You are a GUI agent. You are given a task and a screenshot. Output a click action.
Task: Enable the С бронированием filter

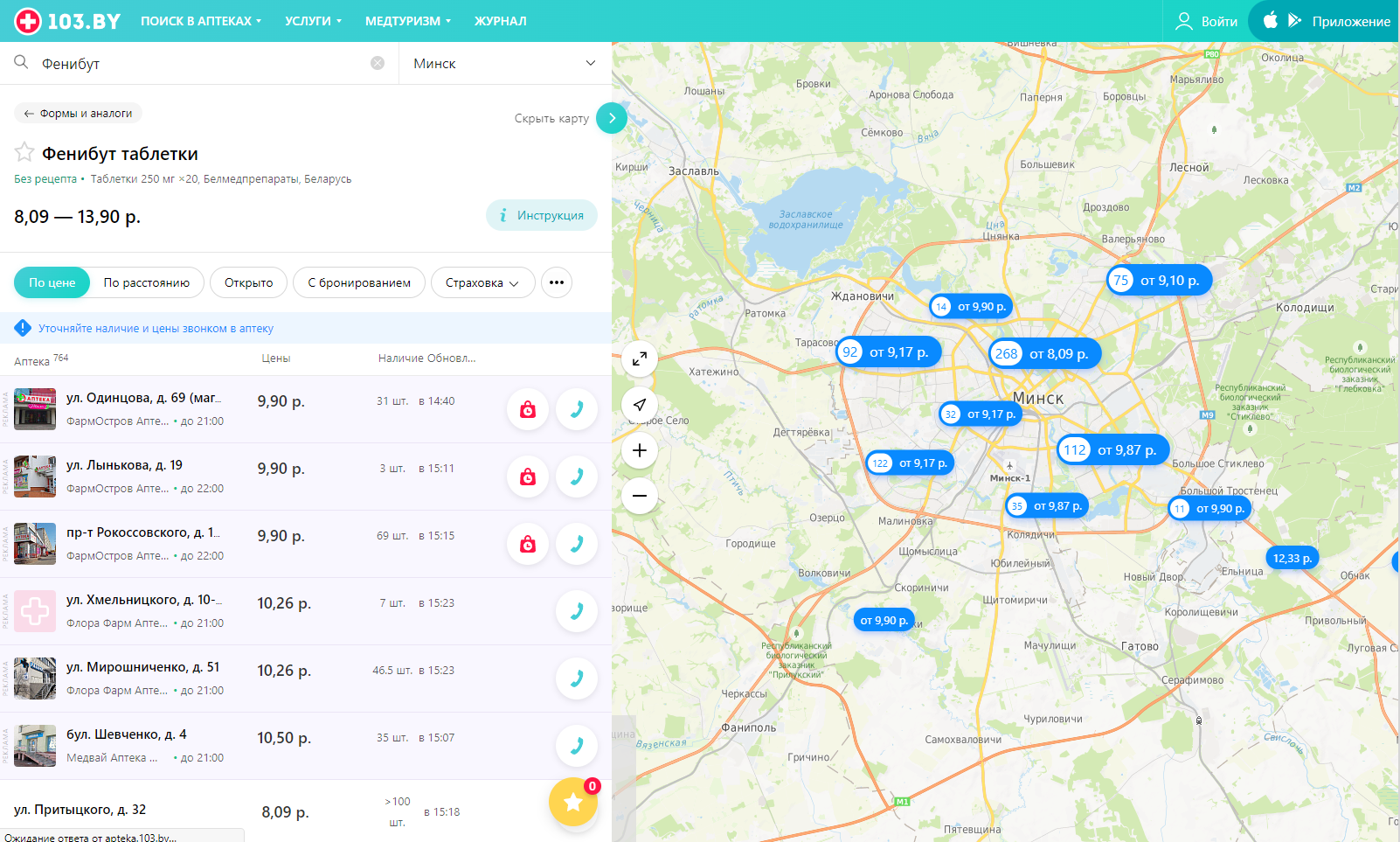click(x=358, y=282)
